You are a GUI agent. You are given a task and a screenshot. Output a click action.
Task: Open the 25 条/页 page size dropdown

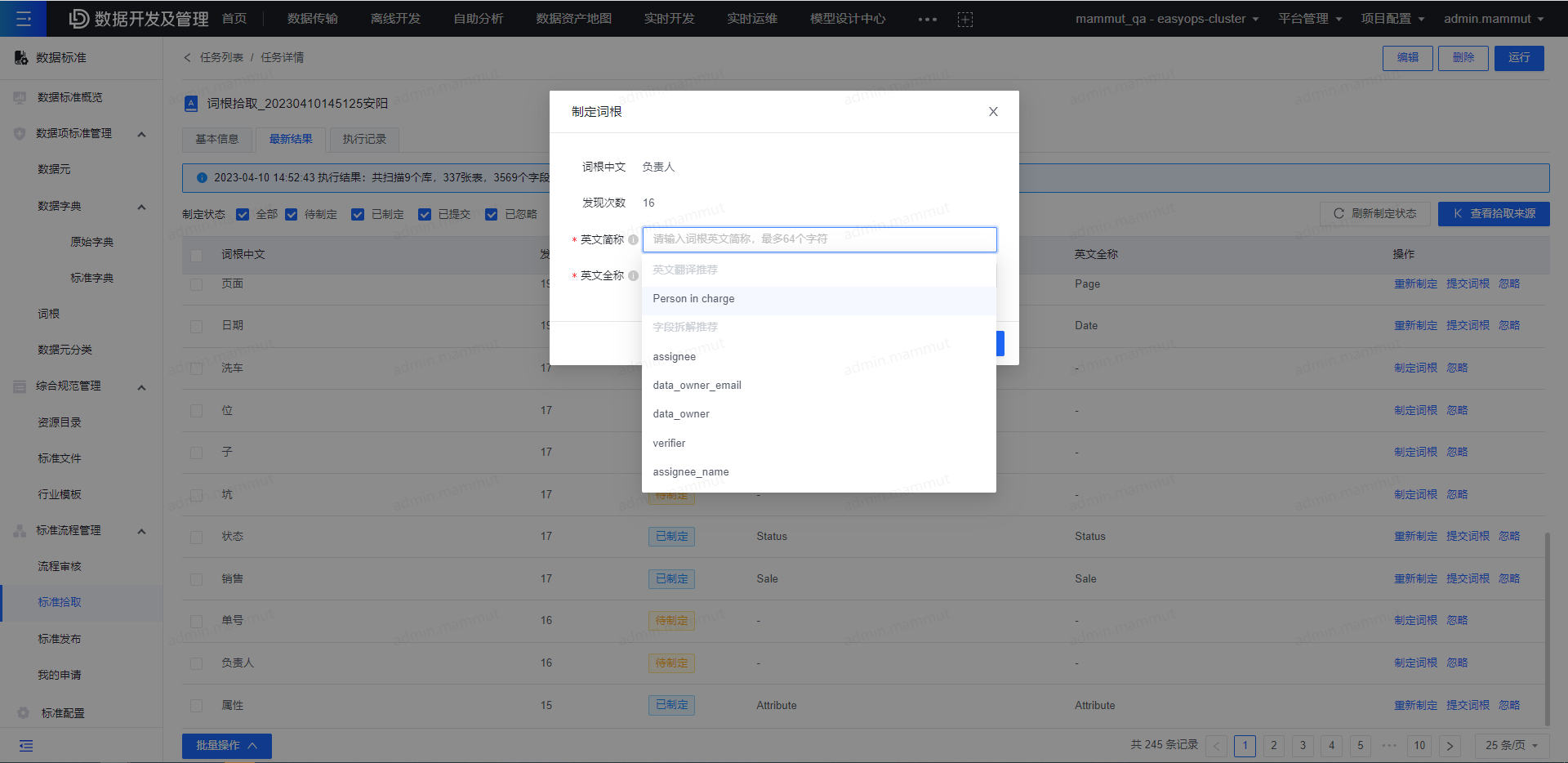1511,745
